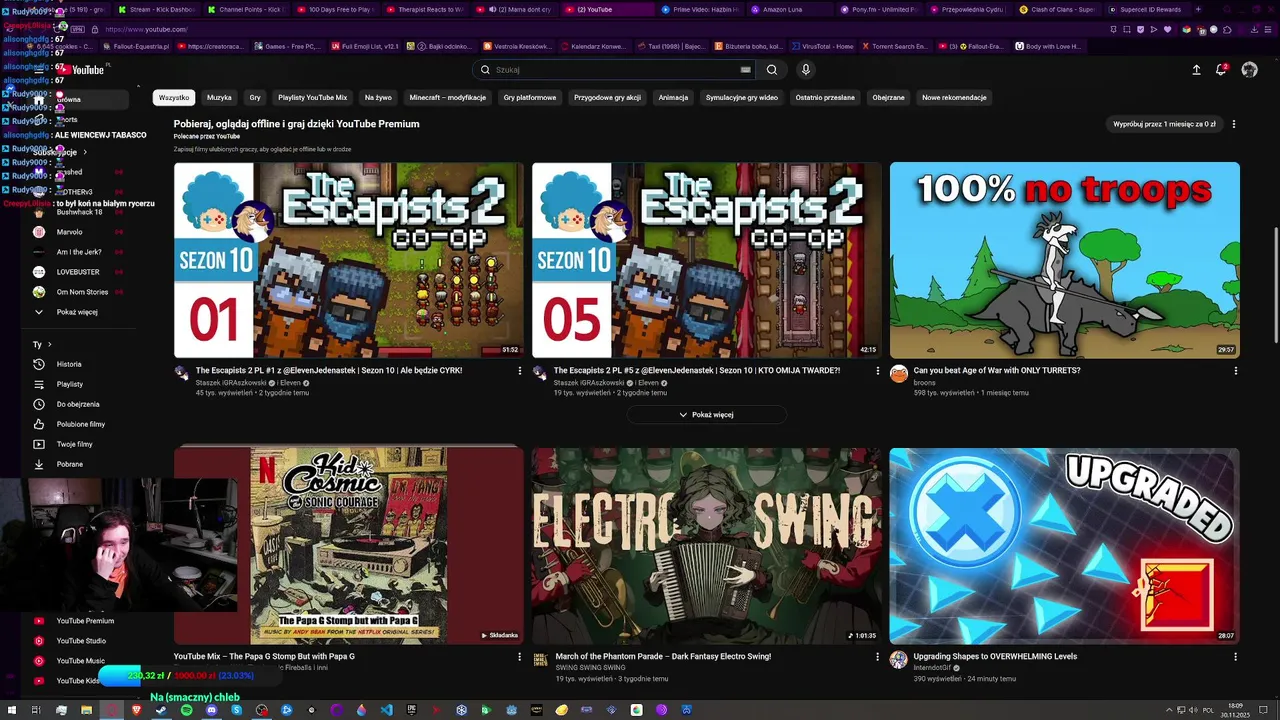Click the magnifier search button icon
1280x720 pixels.
tap(772, 70)
